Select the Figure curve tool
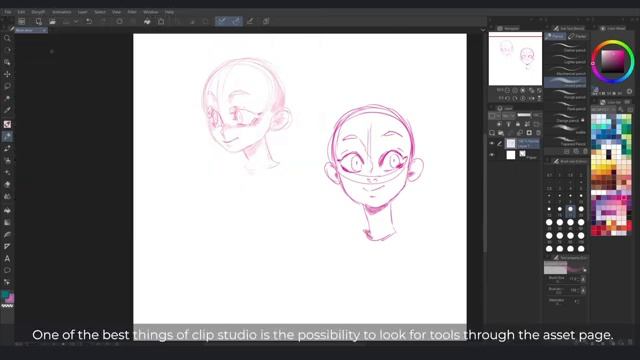Viewport: 640px width, 360px height. 7,235
